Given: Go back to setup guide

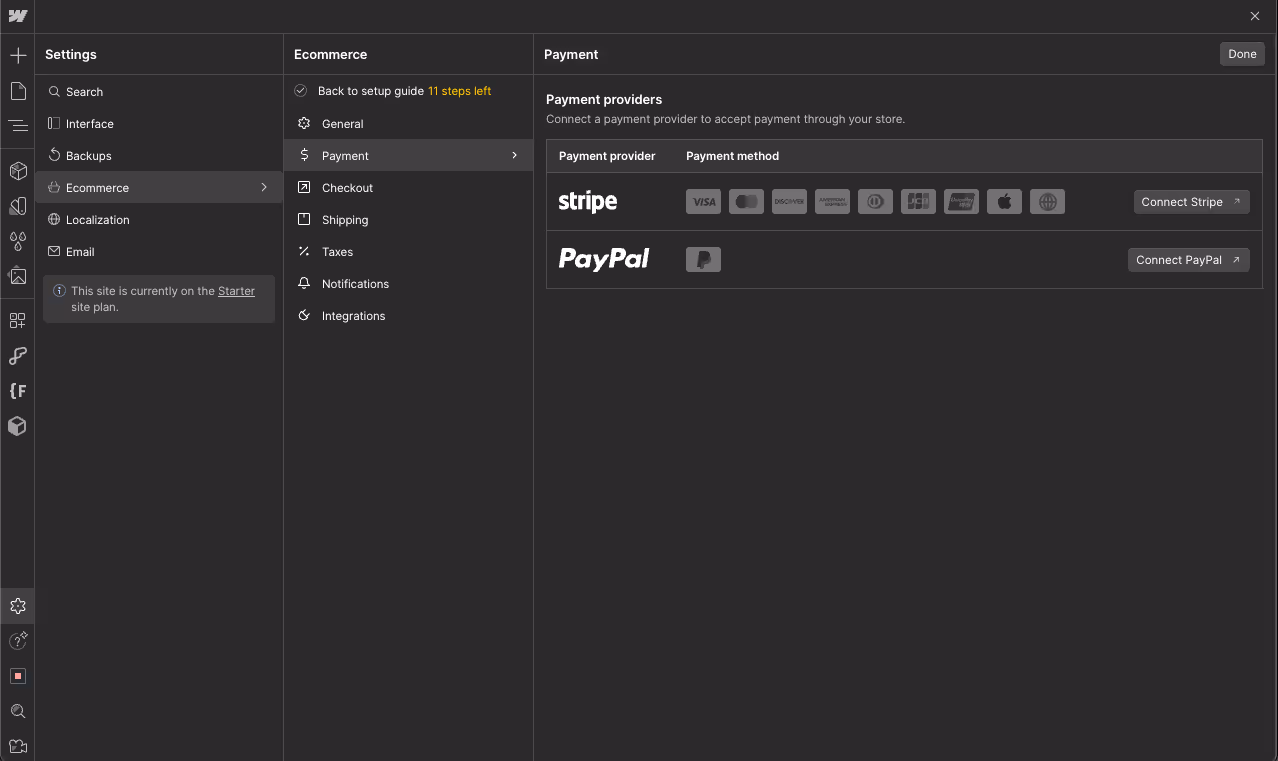Looking at the screenshot, I should click(x=371, y=91).
